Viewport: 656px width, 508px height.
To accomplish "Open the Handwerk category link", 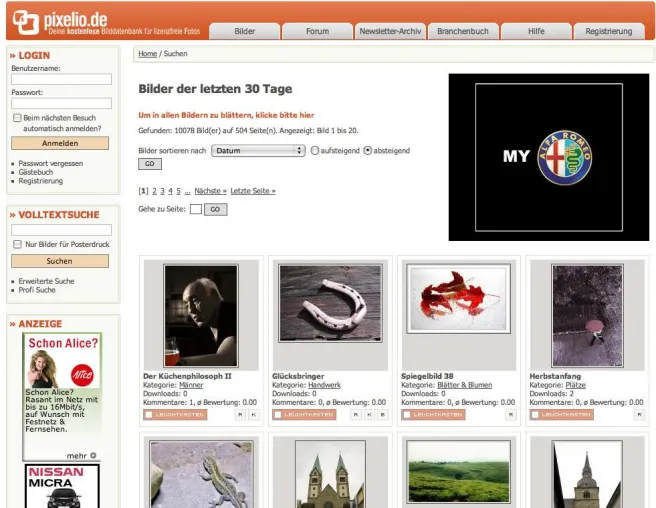I will point(324,385).
